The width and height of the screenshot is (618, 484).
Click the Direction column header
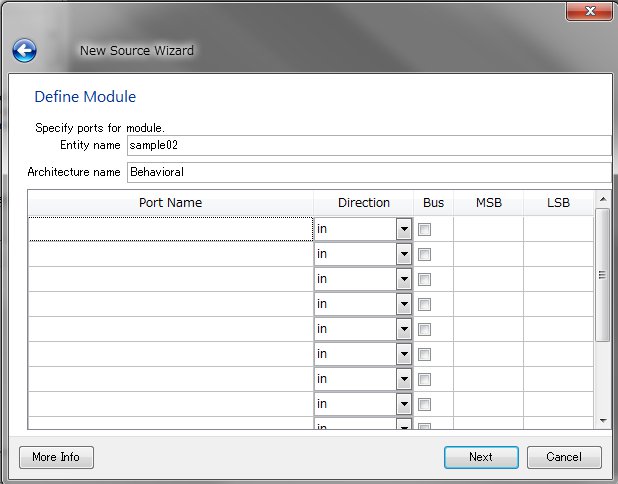click(x=363, y=203)
